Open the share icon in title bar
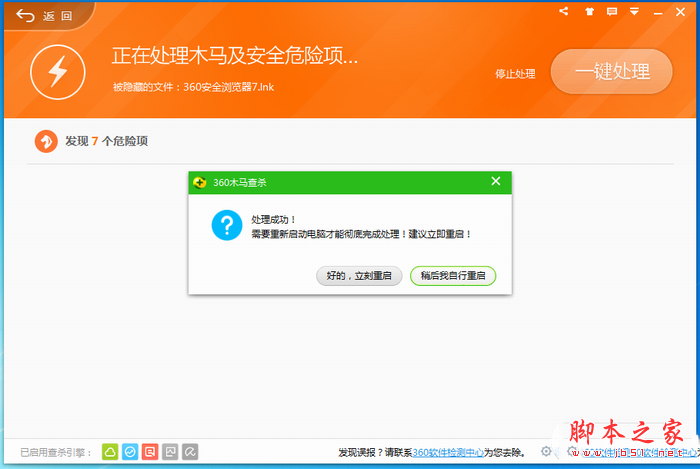 (x=564, y=12)
